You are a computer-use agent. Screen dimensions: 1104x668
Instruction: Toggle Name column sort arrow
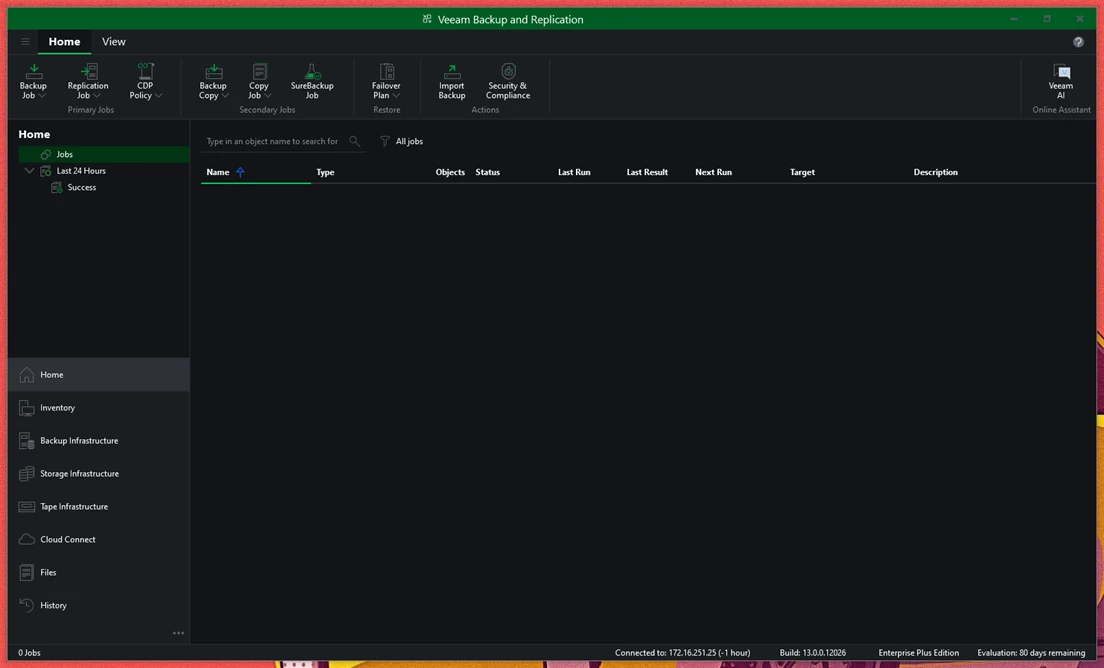(x=240, y=172)
